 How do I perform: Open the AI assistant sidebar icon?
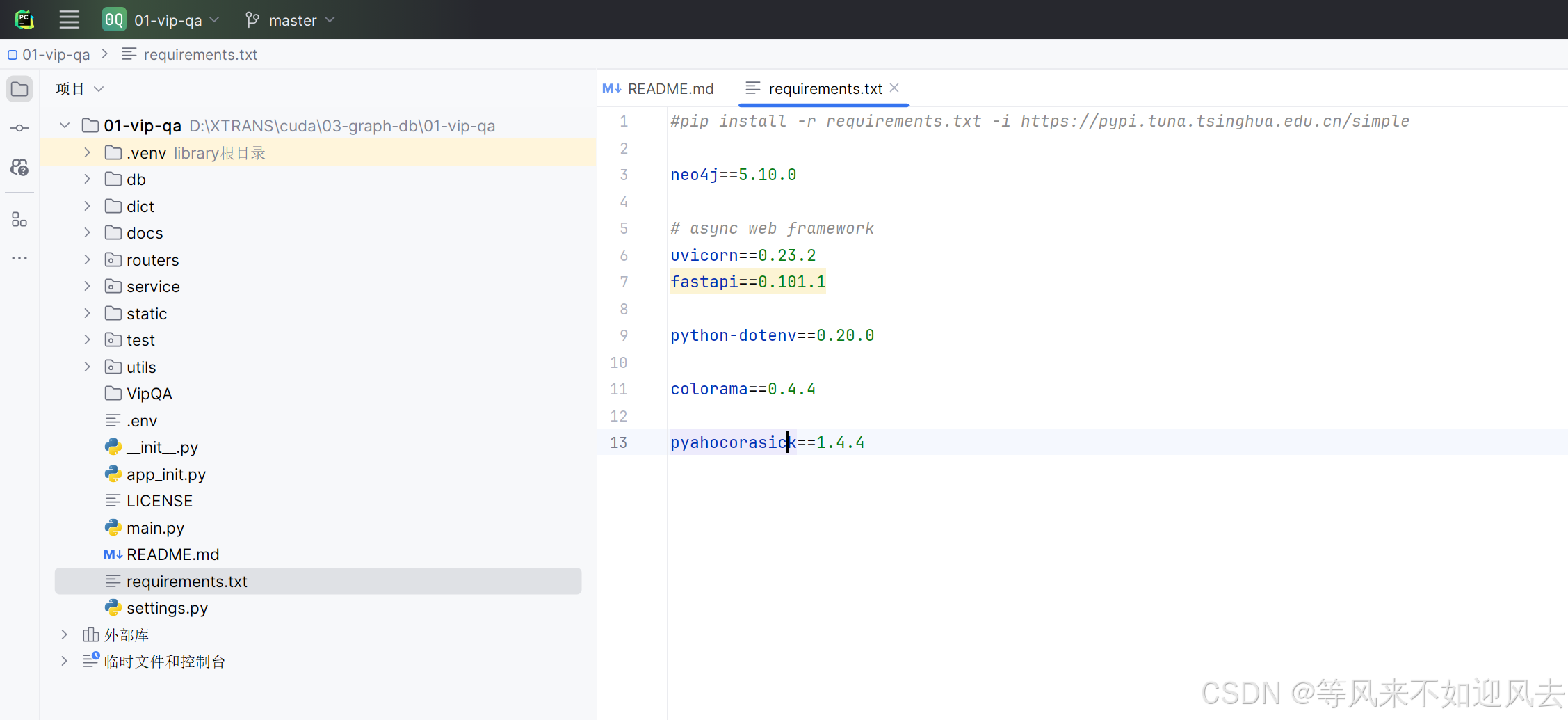click(19, 167)
